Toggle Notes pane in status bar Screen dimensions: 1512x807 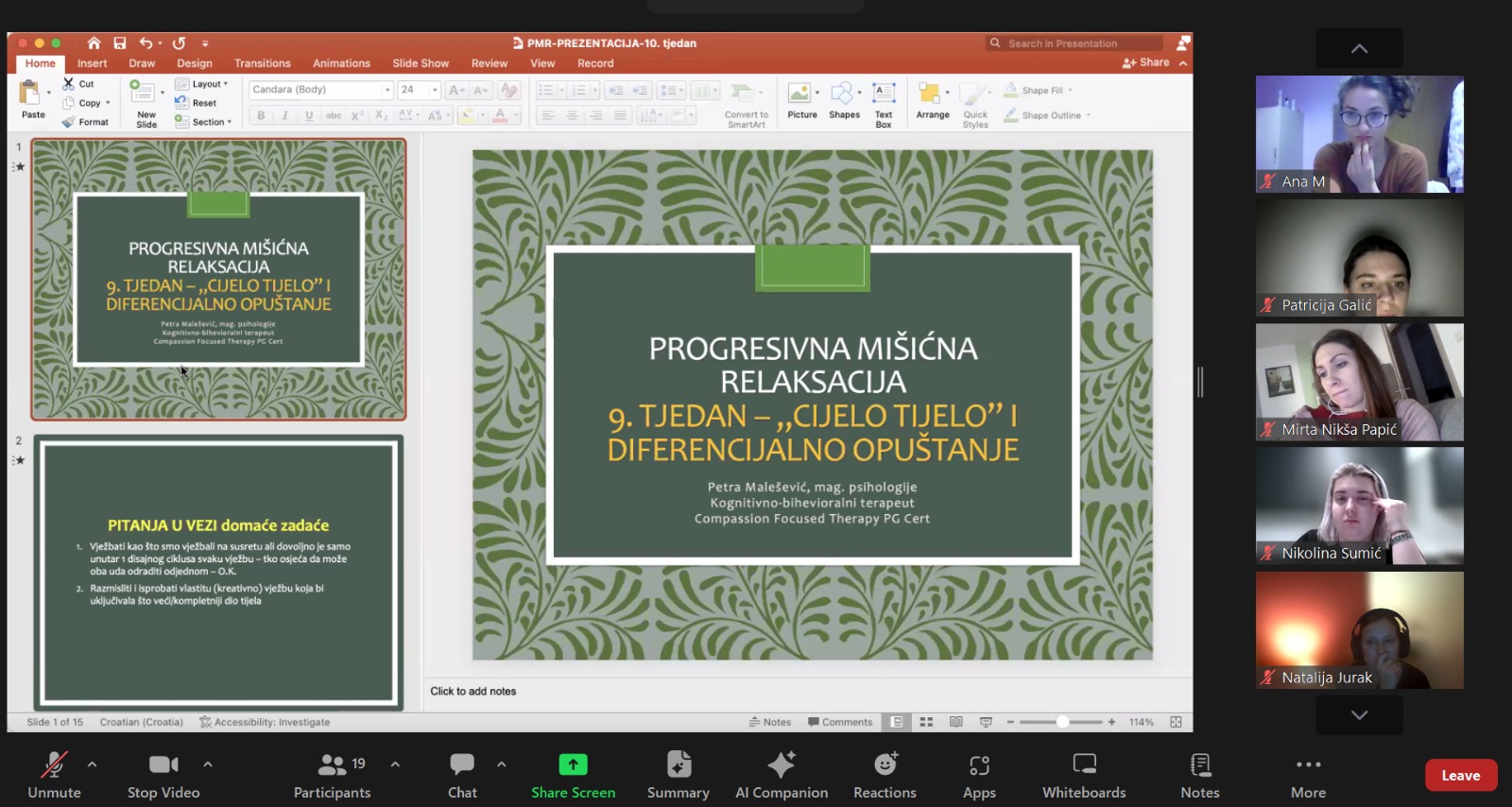coord(770,722)
